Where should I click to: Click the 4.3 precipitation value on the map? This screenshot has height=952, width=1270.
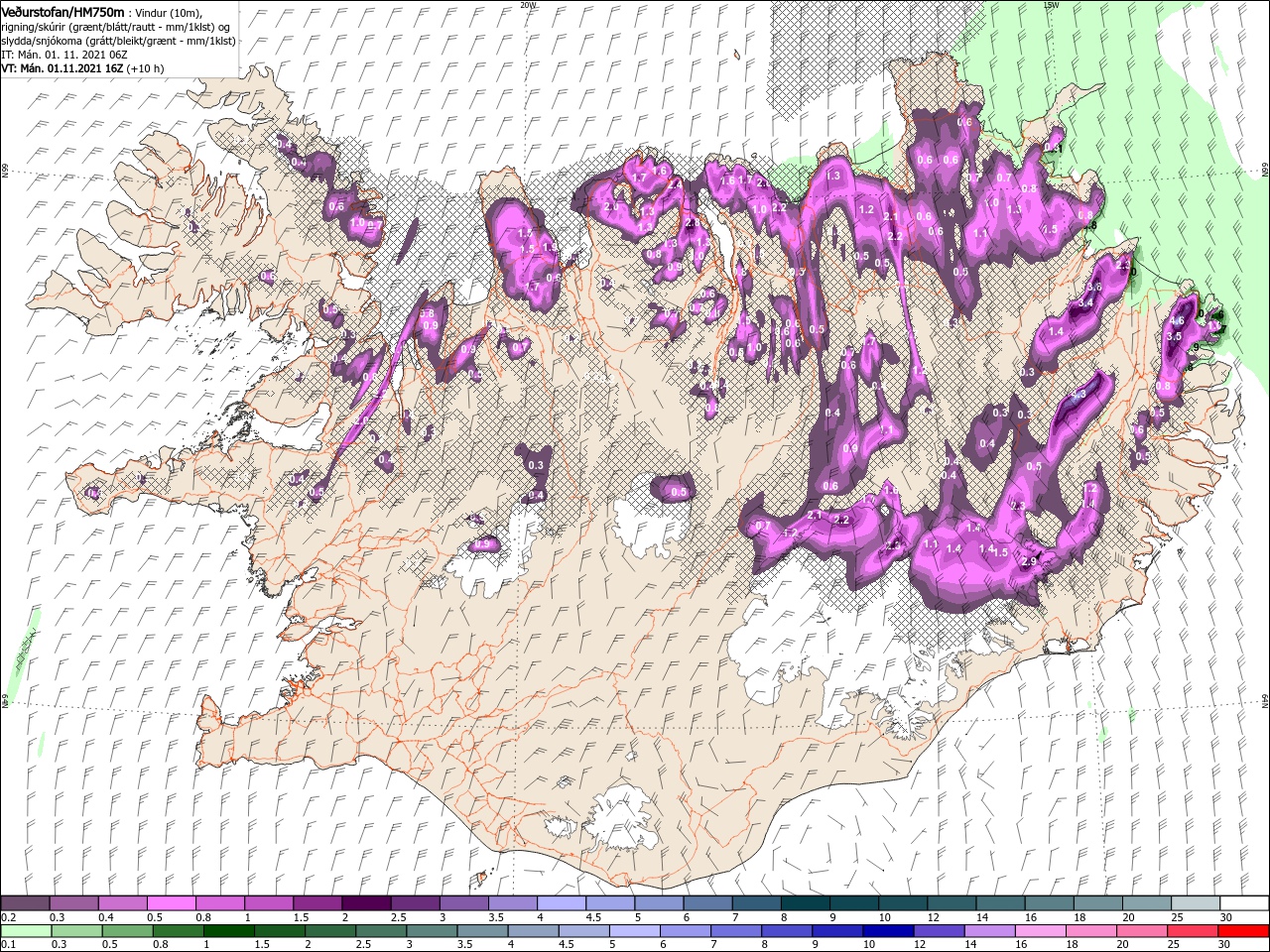pyautogui.click(x=1079, y=395)
